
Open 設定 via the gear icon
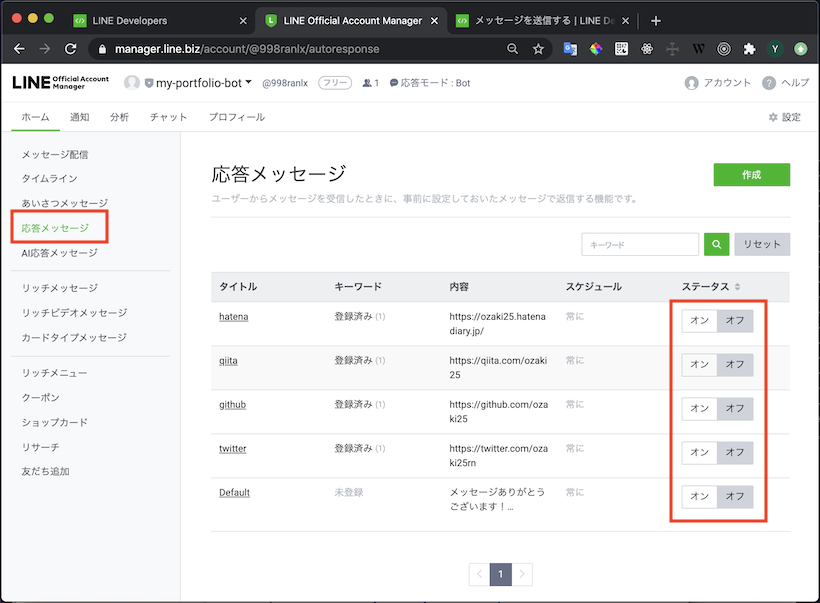[x=773, y=117]
